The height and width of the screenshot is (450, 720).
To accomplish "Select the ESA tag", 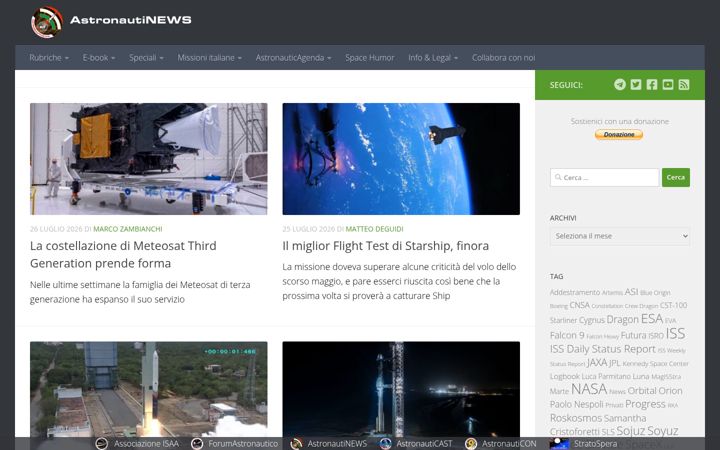I will (x=652, y=319).
